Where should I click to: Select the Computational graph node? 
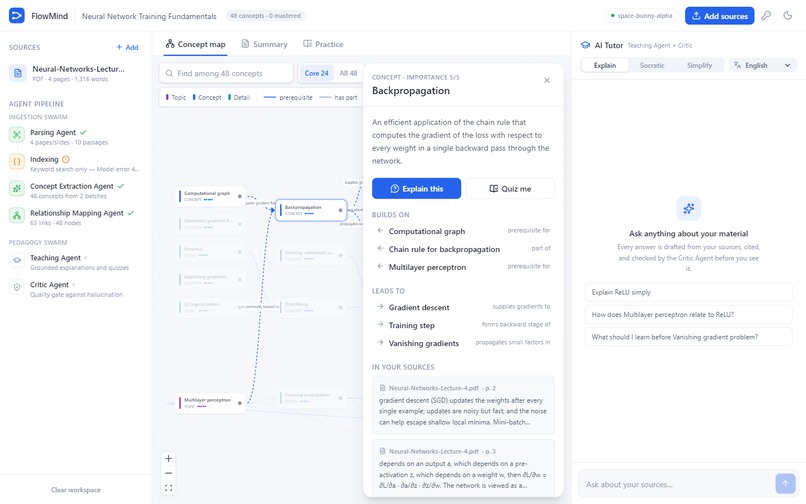[x=210, y=196]
